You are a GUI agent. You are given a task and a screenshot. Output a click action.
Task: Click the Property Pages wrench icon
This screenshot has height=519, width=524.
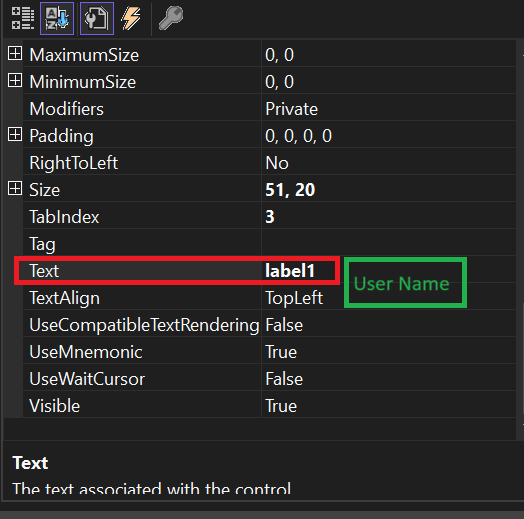pos(171,18)
